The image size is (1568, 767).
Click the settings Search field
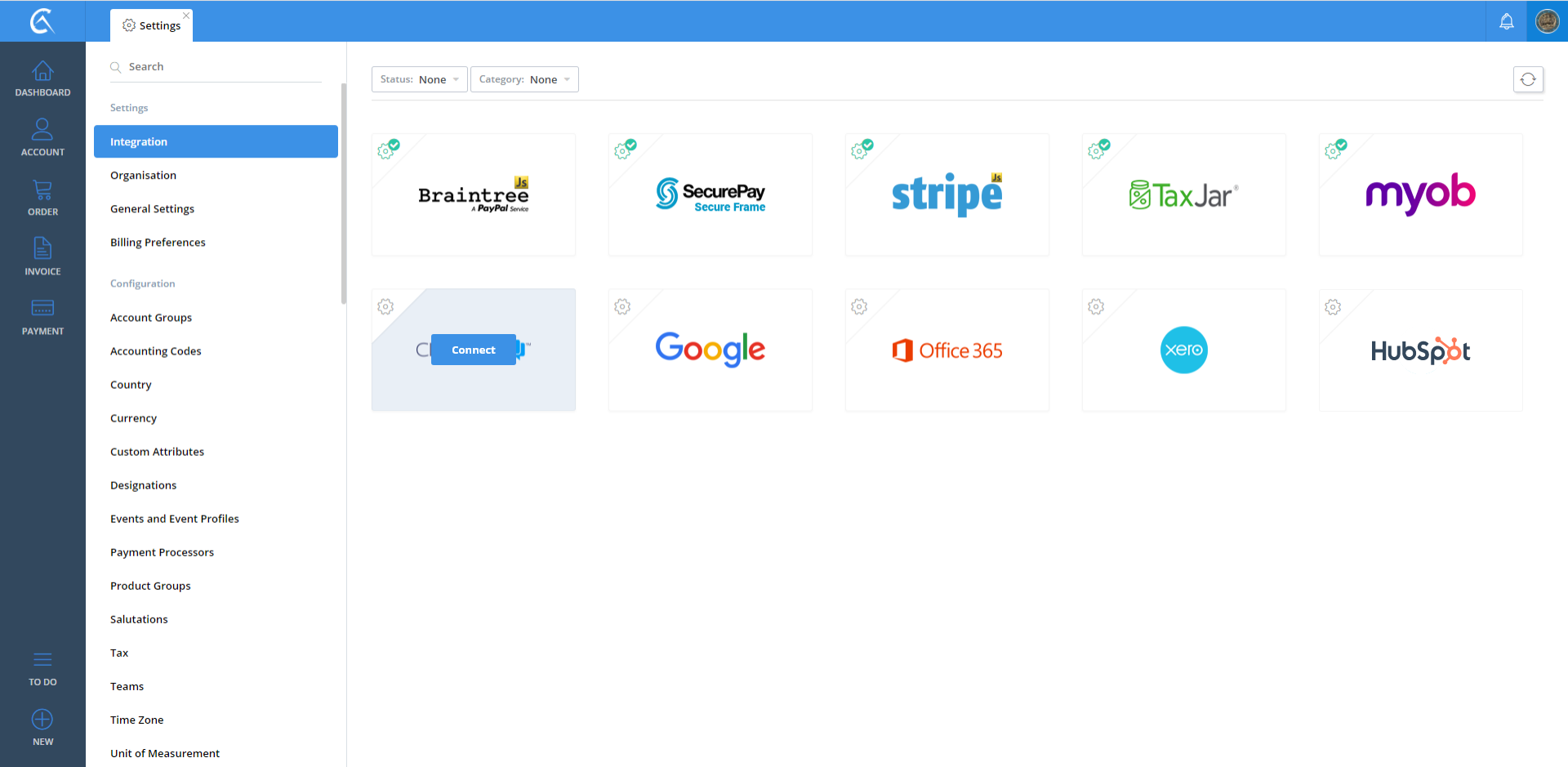click(x=216, y=67)
